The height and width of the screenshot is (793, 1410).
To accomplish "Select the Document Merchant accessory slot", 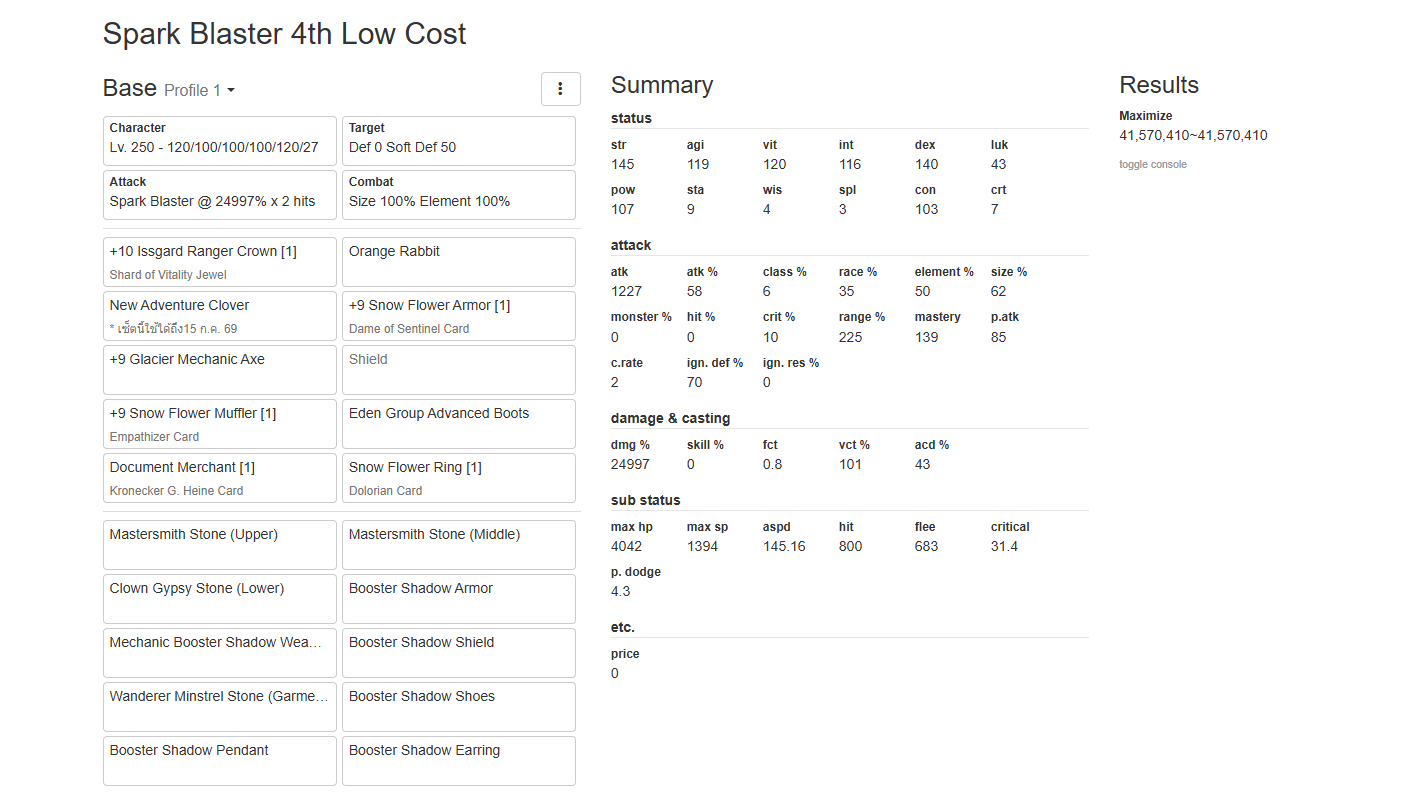I will click(x=219, y=478).
